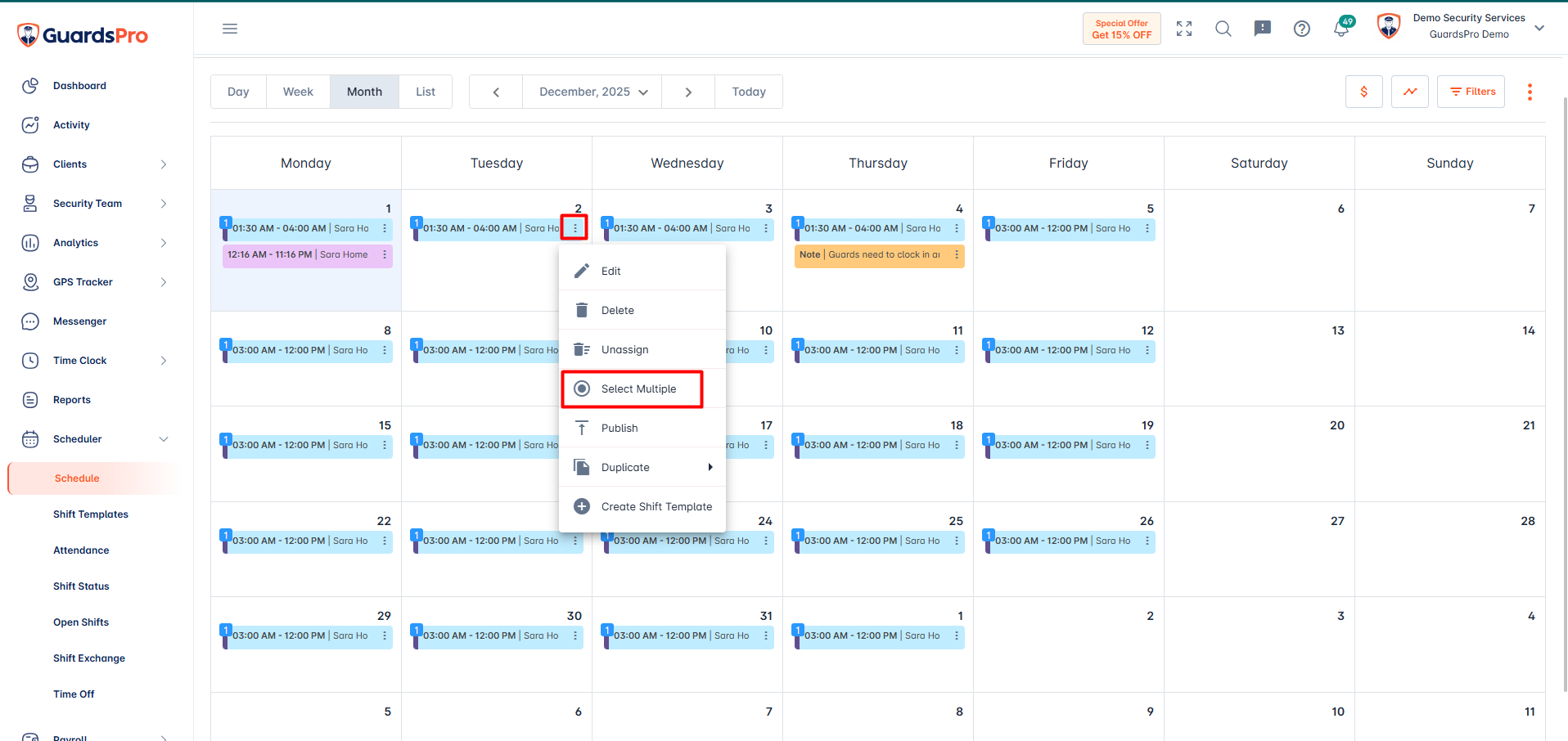Open options dots on December 31 shift
Viewport: 1568px width, 741px height.
[x=766, y=635]
